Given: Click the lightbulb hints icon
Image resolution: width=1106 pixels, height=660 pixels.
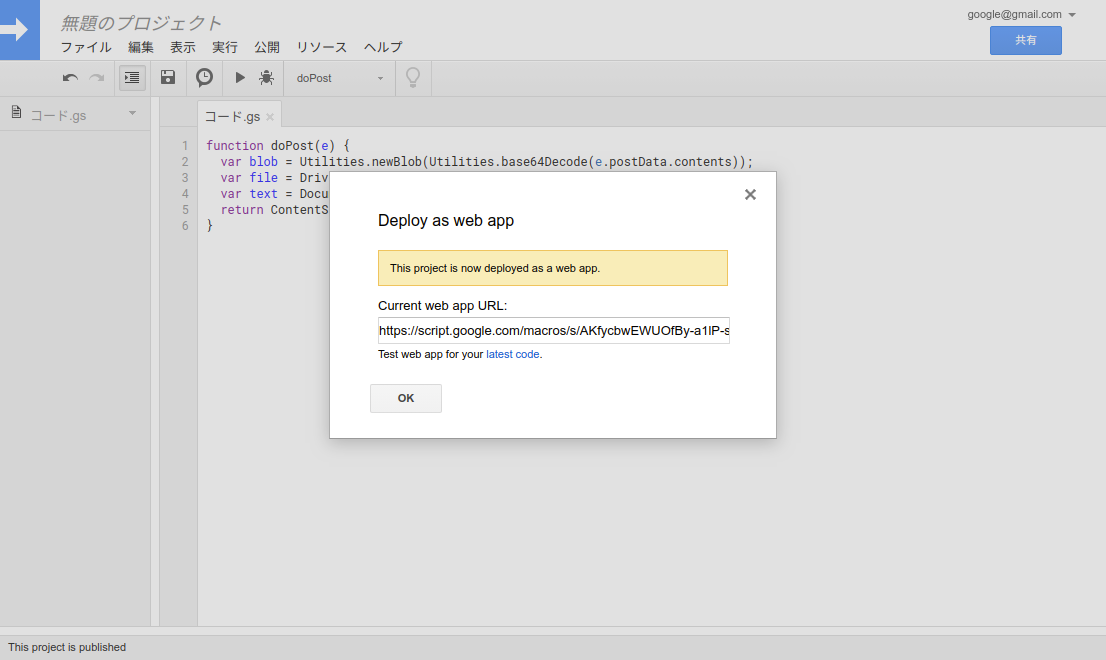Looking at the screenshot, I should point(413,78).
